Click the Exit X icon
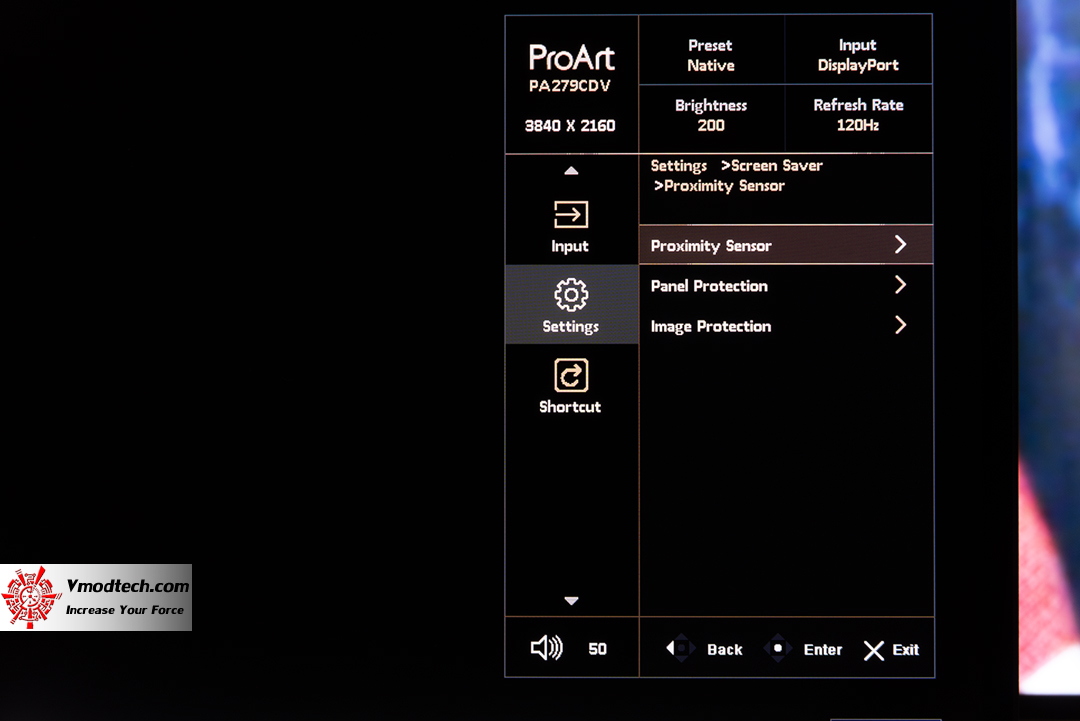This screenshot has width=1080, height=721. (873, 650)
